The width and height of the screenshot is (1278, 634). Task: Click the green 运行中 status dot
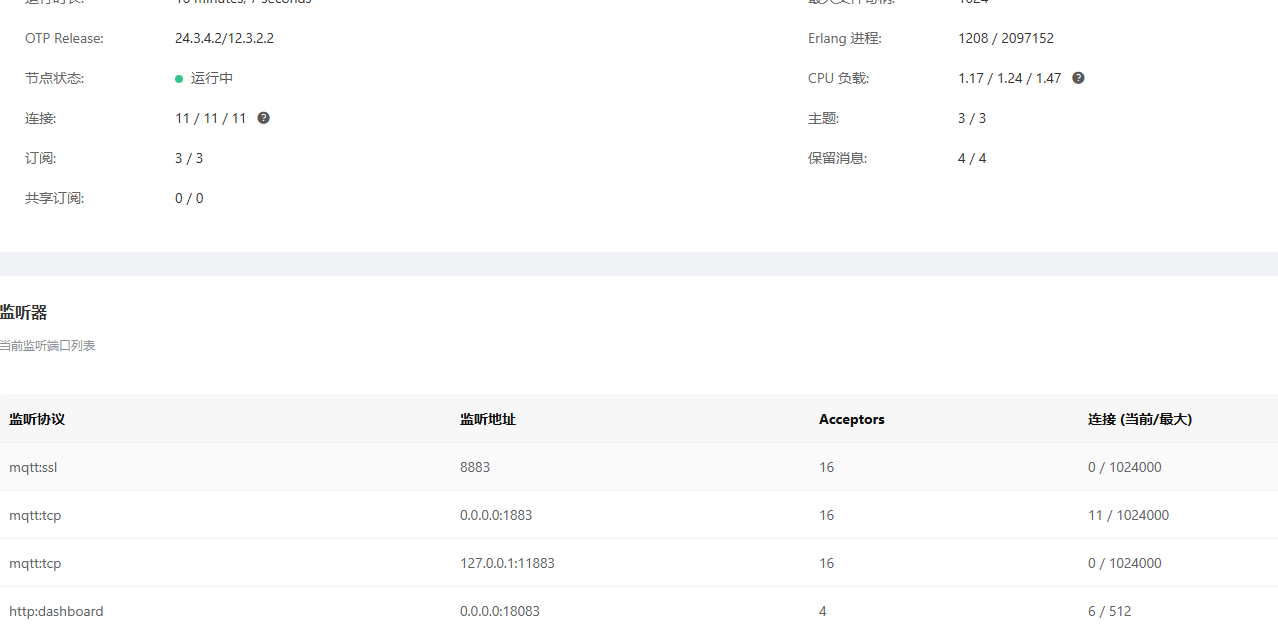click(179, 79)
